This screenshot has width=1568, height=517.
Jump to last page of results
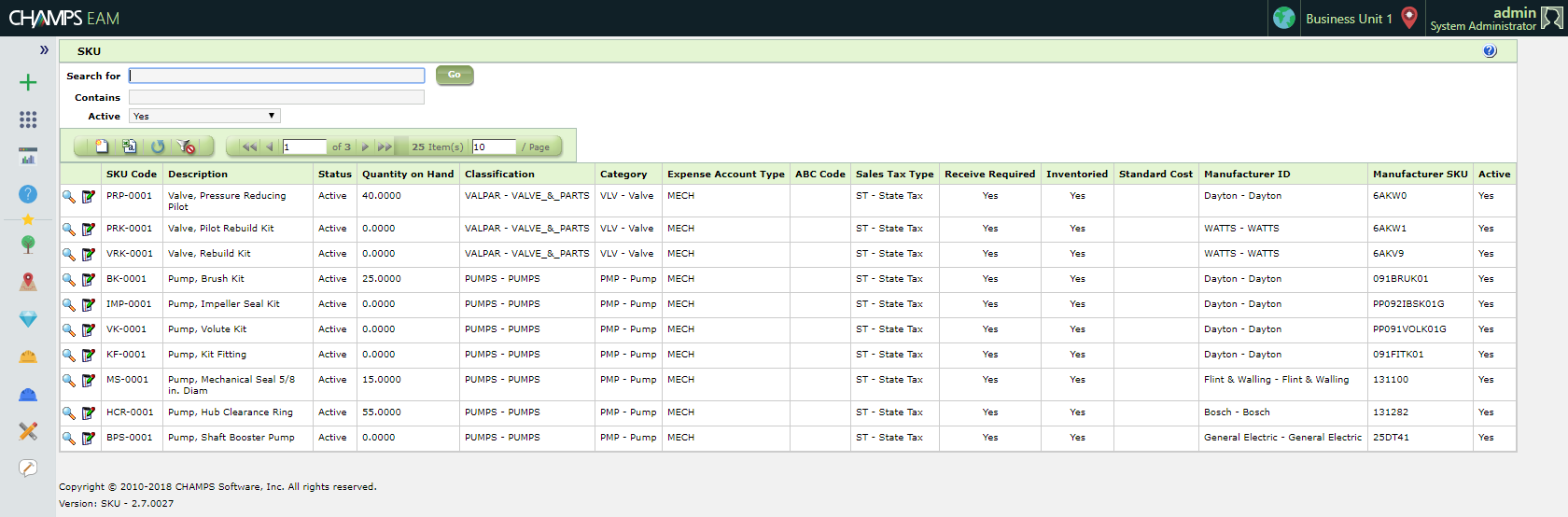(x=384, y=147)
